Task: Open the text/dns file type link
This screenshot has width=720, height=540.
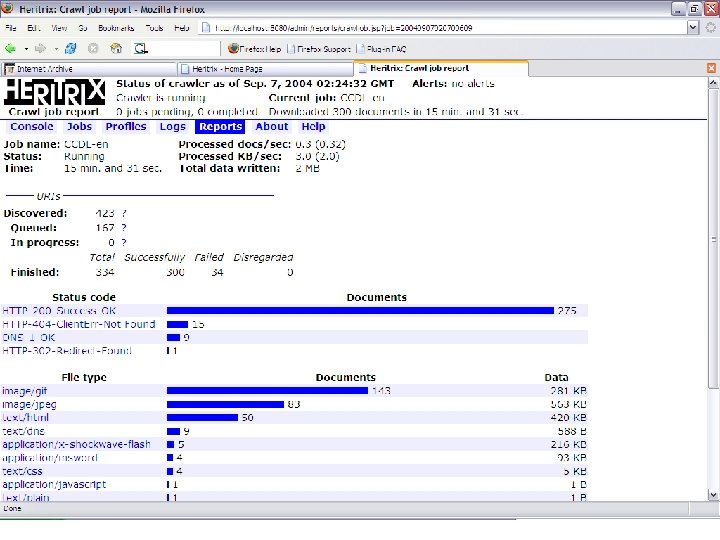Action: [23, 431]
